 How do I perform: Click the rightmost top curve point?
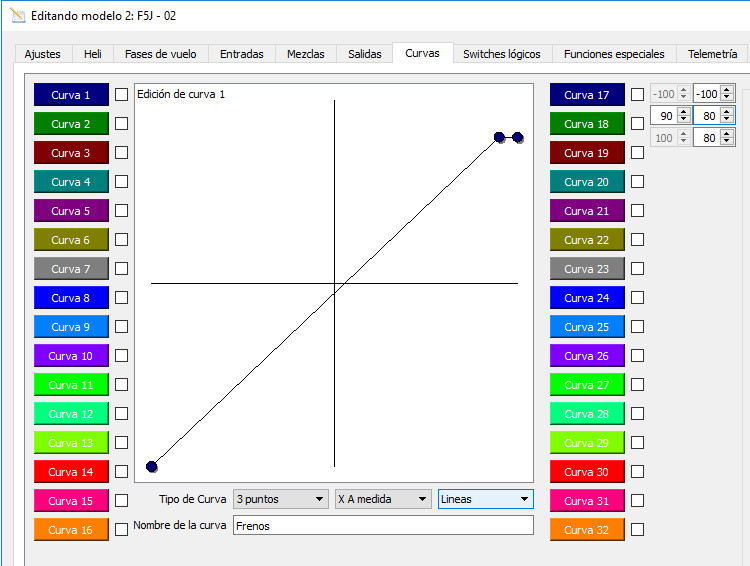[518, 137]
